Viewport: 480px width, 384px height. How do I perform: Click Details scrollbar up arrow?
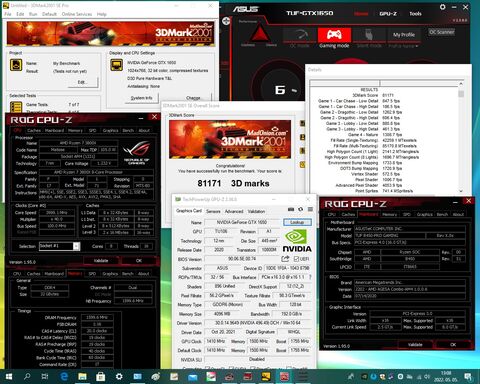pos(461,84)
